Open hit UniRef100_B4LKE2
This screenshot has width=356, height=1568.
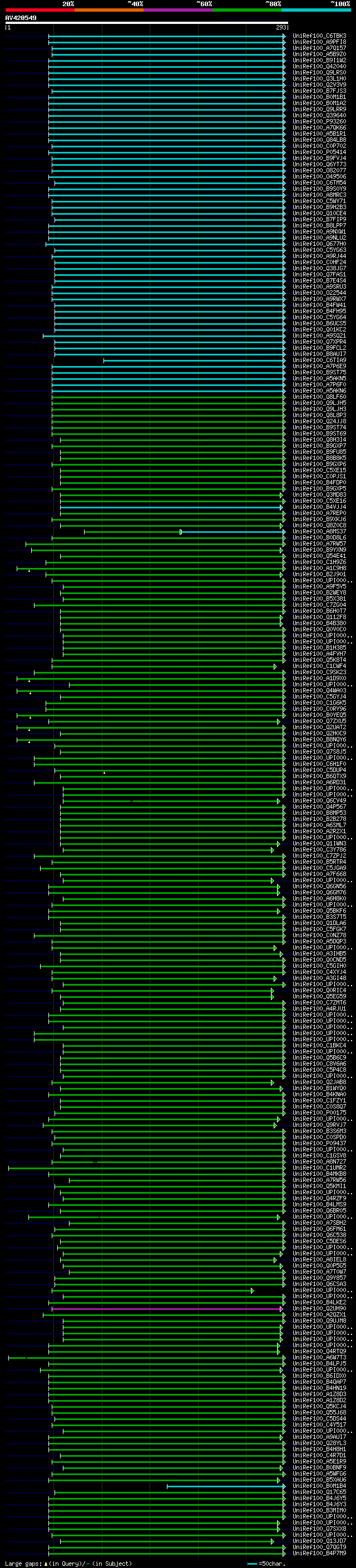pyautogui.click(x=319, y=1303)
